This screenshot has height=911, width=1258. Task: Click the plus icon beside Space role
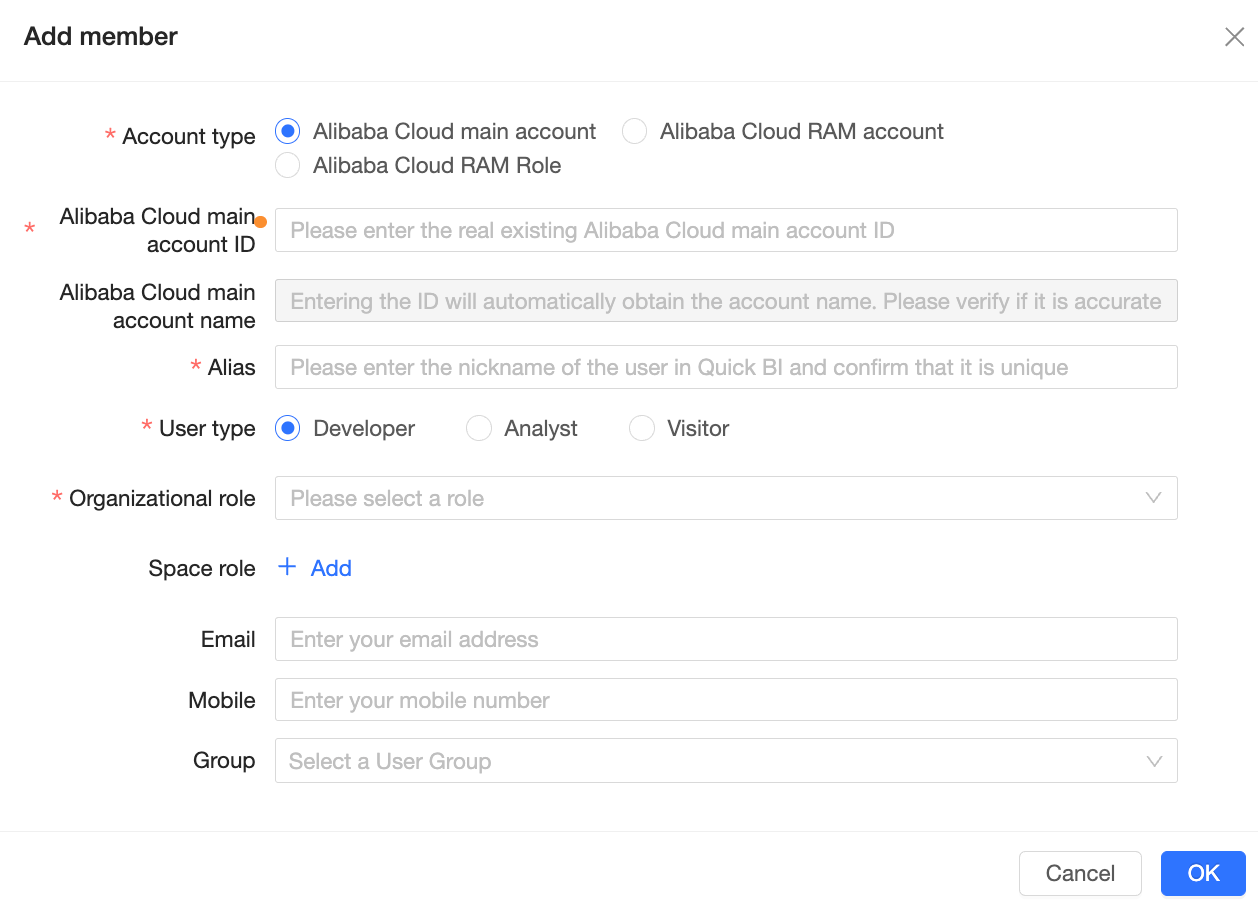pyautogui.click(x=287, y=567)
